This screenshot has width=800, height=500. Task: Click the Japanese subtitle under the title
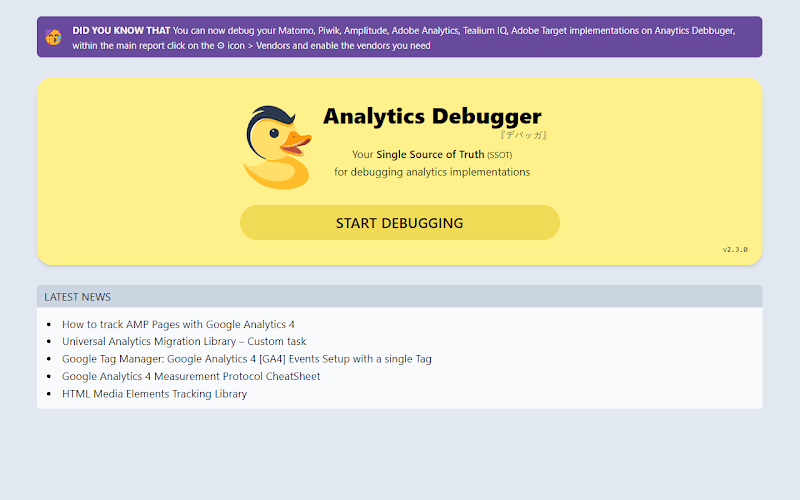click(523, 135)
